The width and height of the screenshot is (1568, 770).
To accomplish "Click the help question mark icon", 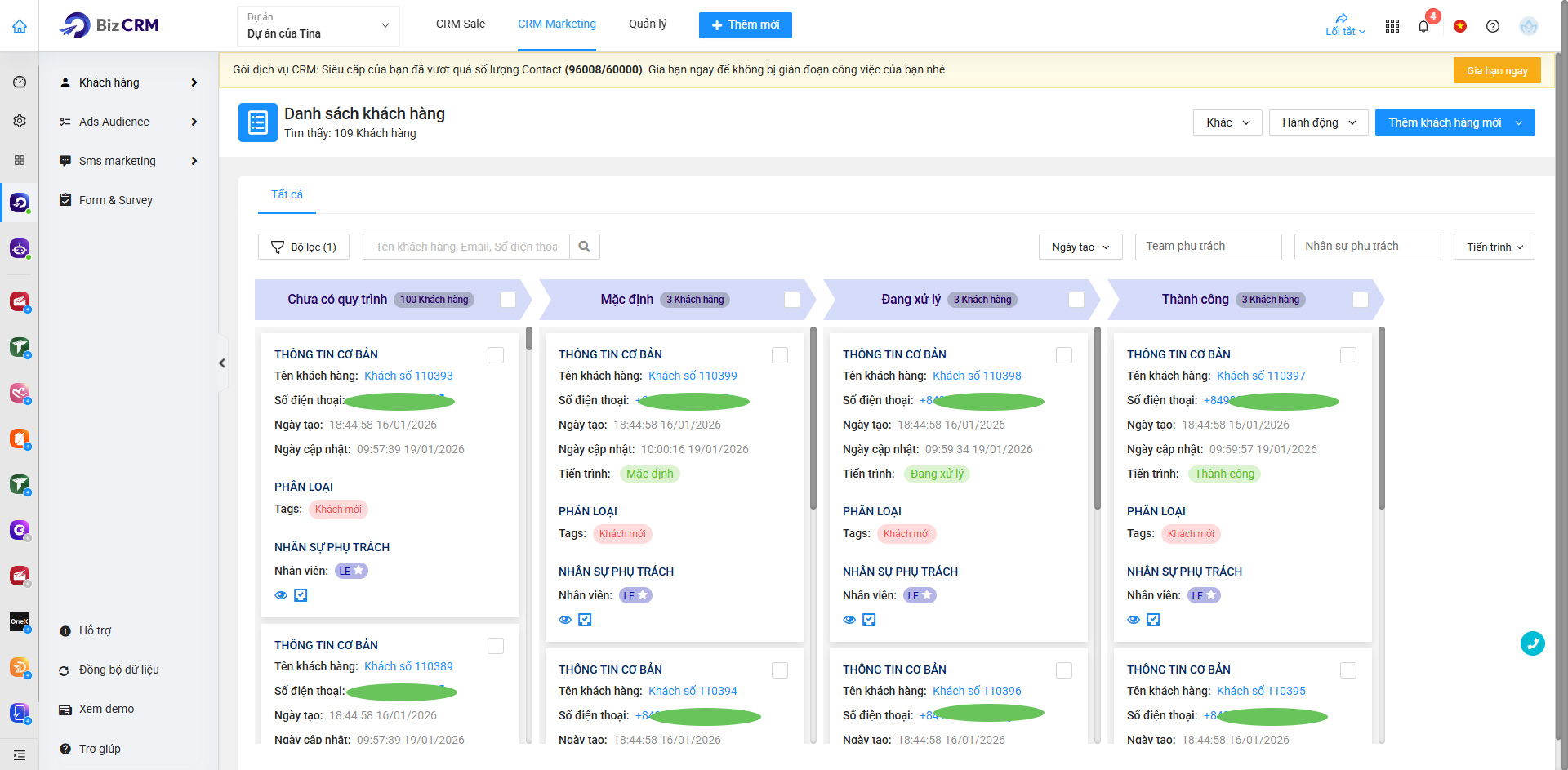I will pos(1493,26).
